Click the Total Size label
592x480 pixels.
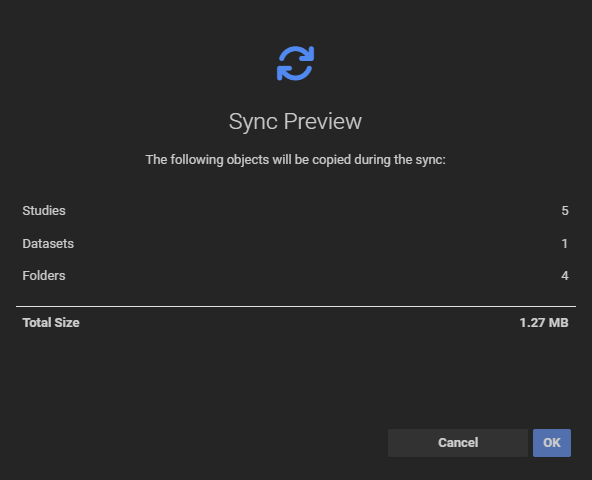coord(51,323)
